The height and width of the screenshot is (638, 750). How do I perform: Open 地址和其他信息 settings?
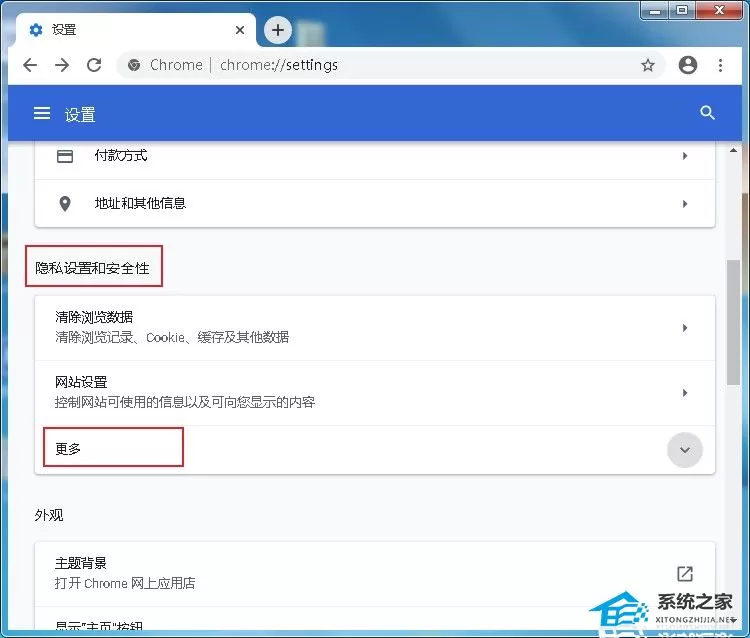click(x=375, y=204)
